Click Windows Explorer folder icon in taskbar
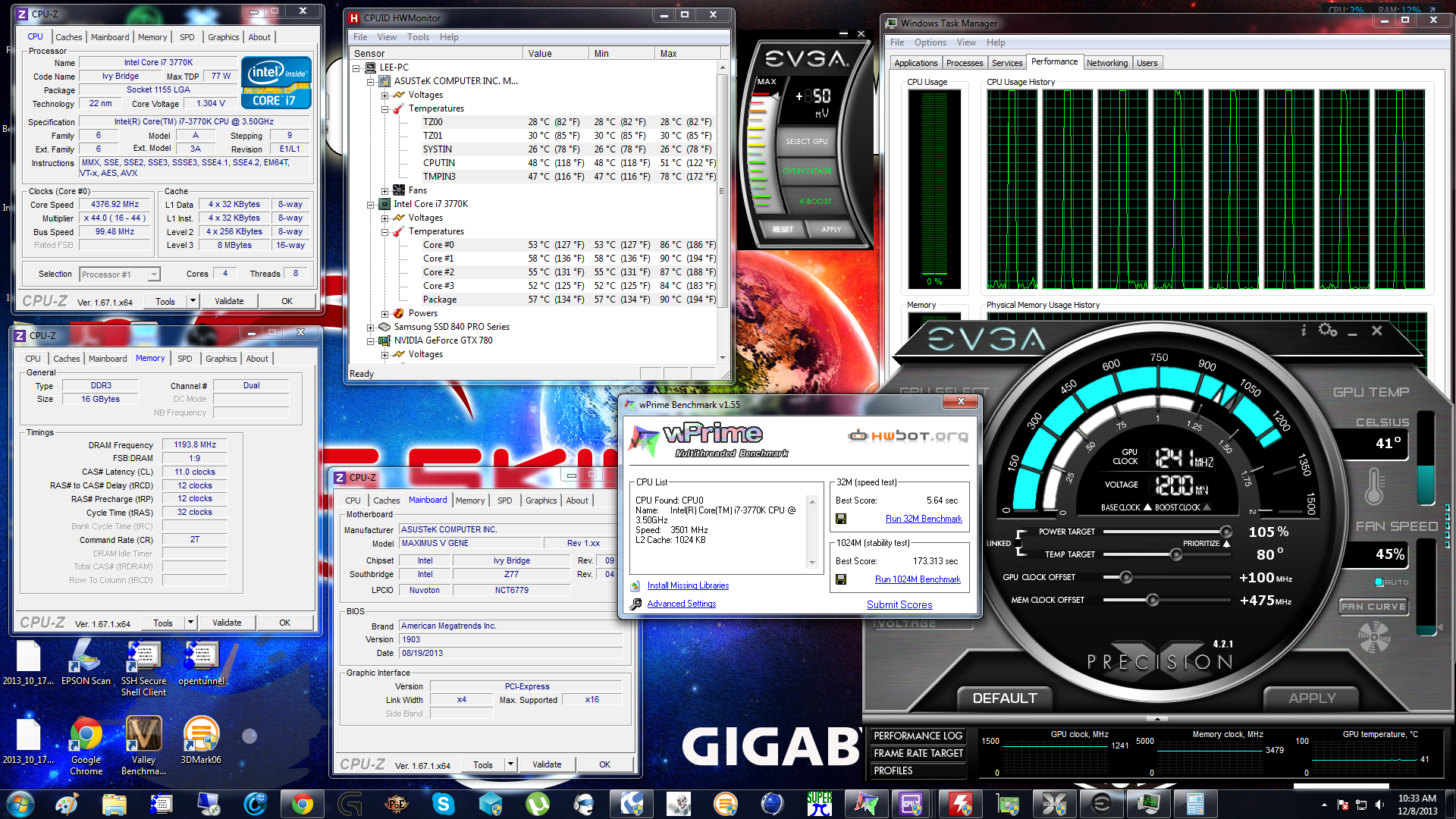 pos(114,804)
